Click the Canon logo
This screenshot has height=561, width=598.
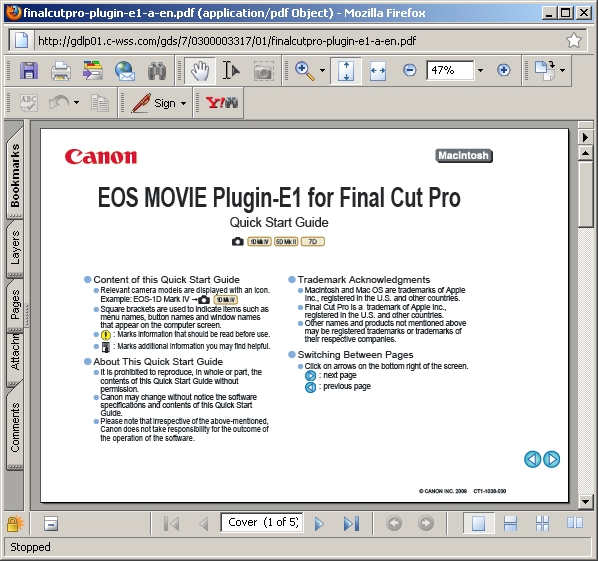pyautogui.click(x=101, y=156)
